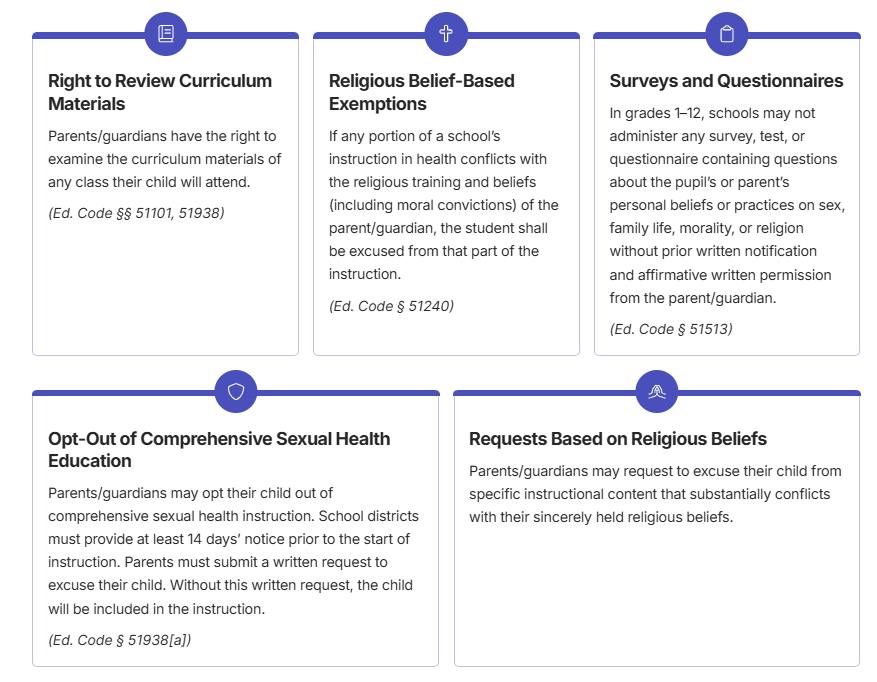Click the paragraph about sincerely held religious beliefs

[x=655, y=494]
